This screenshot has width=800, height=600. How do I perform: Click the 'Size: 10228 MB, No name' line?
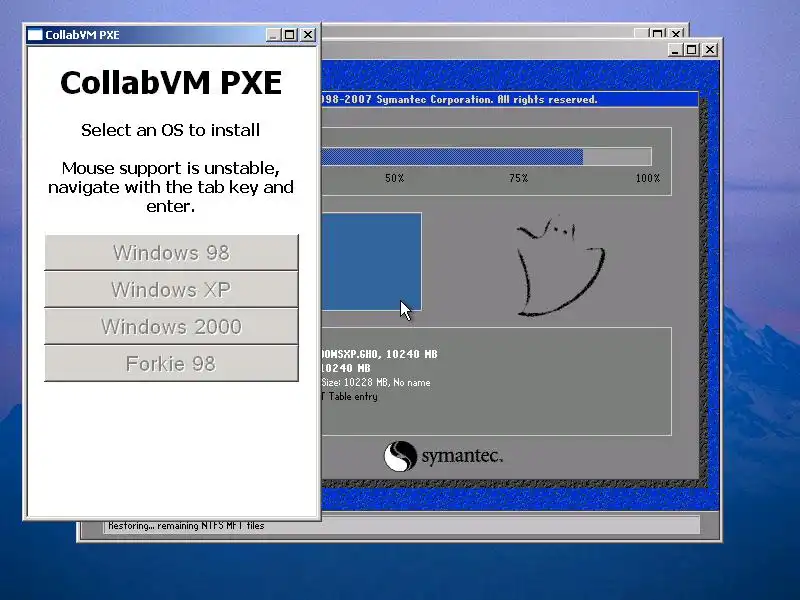tap(376, 383)
